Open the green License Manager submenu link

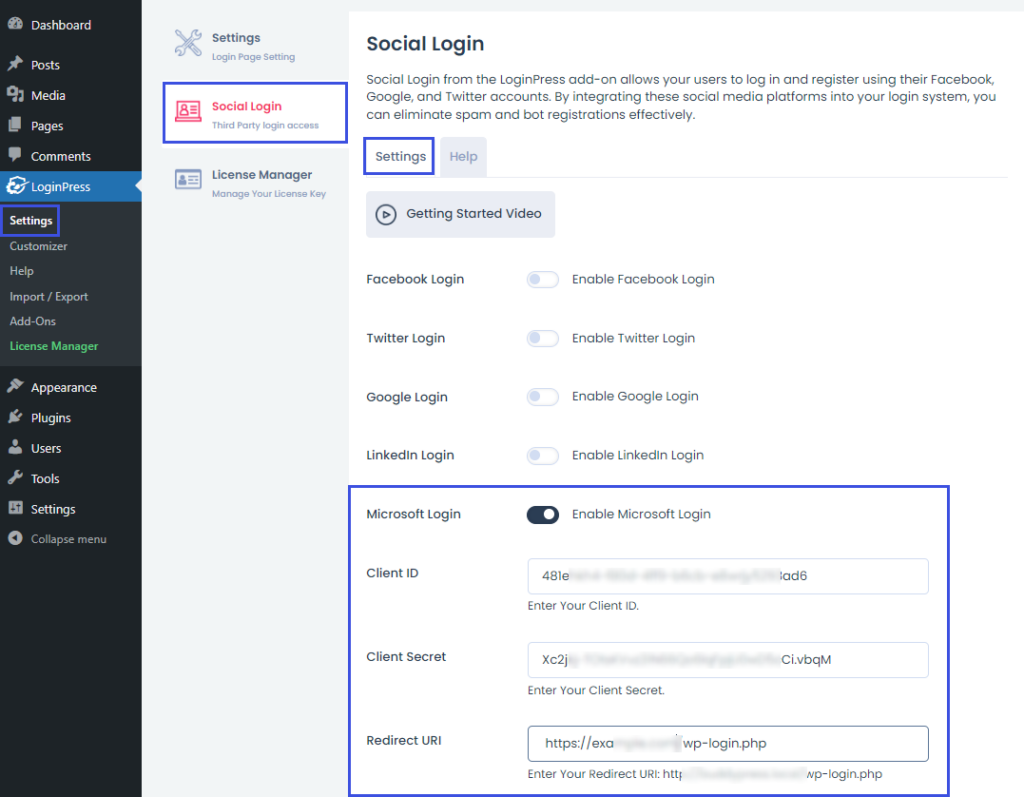tap(54, 346)
